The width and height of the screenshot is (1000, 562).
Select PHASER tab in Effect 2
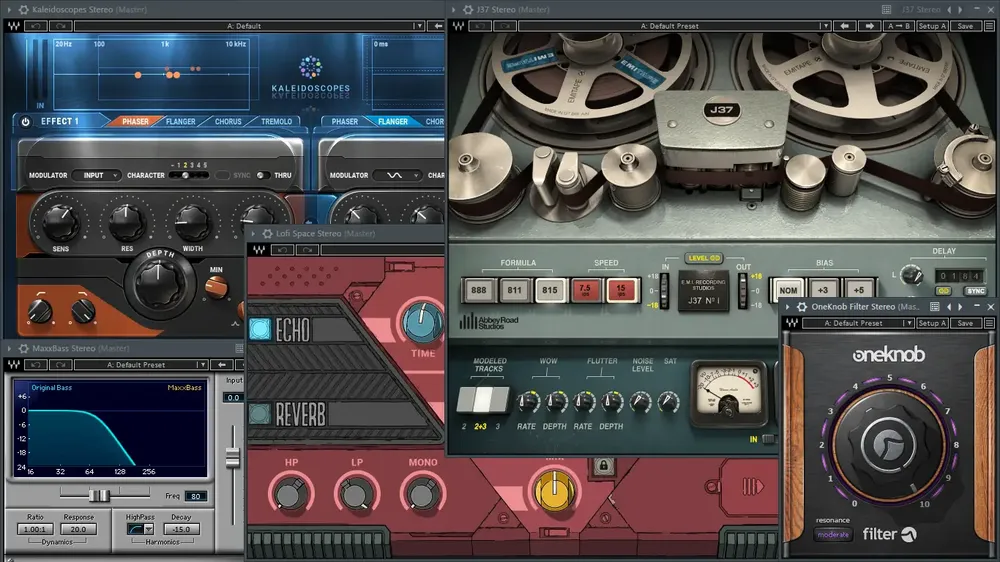[x=344, y=121]
